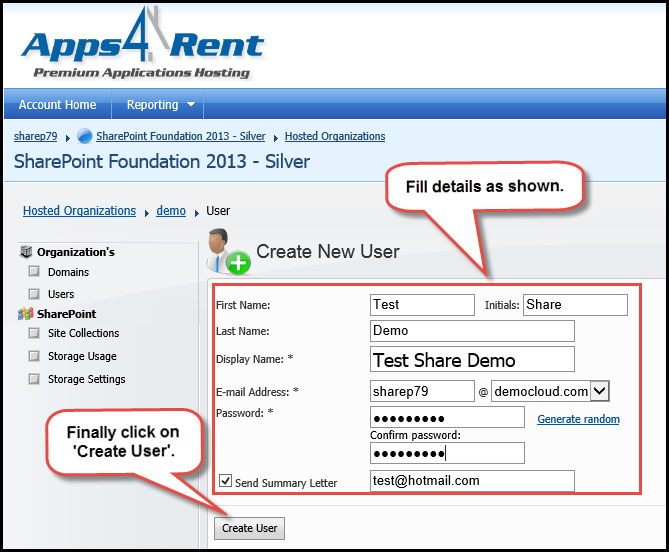Screen dimensions: 669x552
Task: Click the Confirm password field
Action: (447, 453)
